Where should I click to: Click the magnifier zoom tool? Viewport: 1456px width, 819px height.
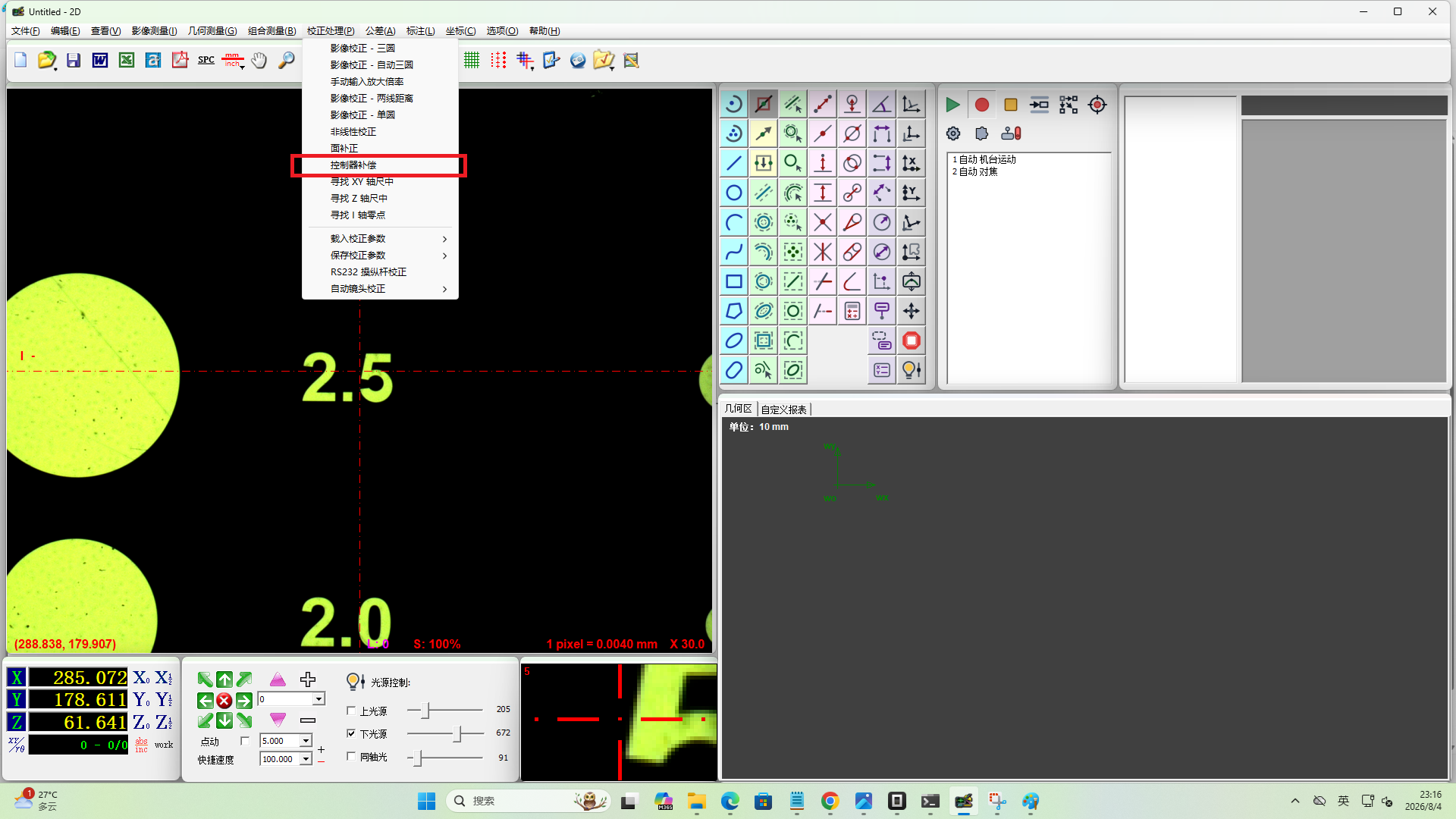pos(286,60)
